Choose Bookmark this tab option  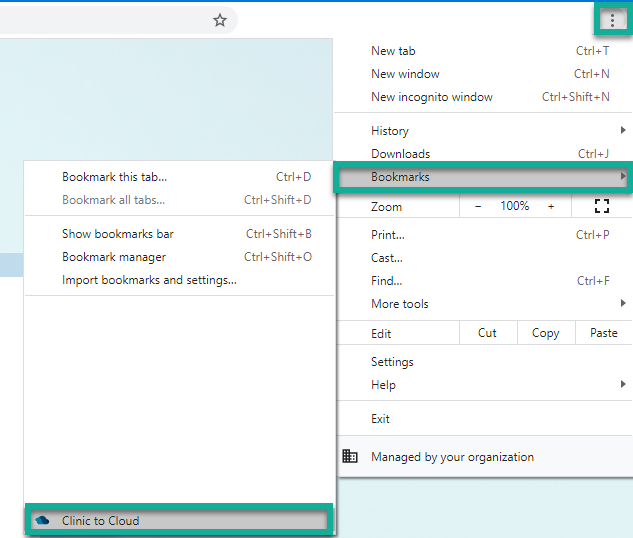click(114, 177)
